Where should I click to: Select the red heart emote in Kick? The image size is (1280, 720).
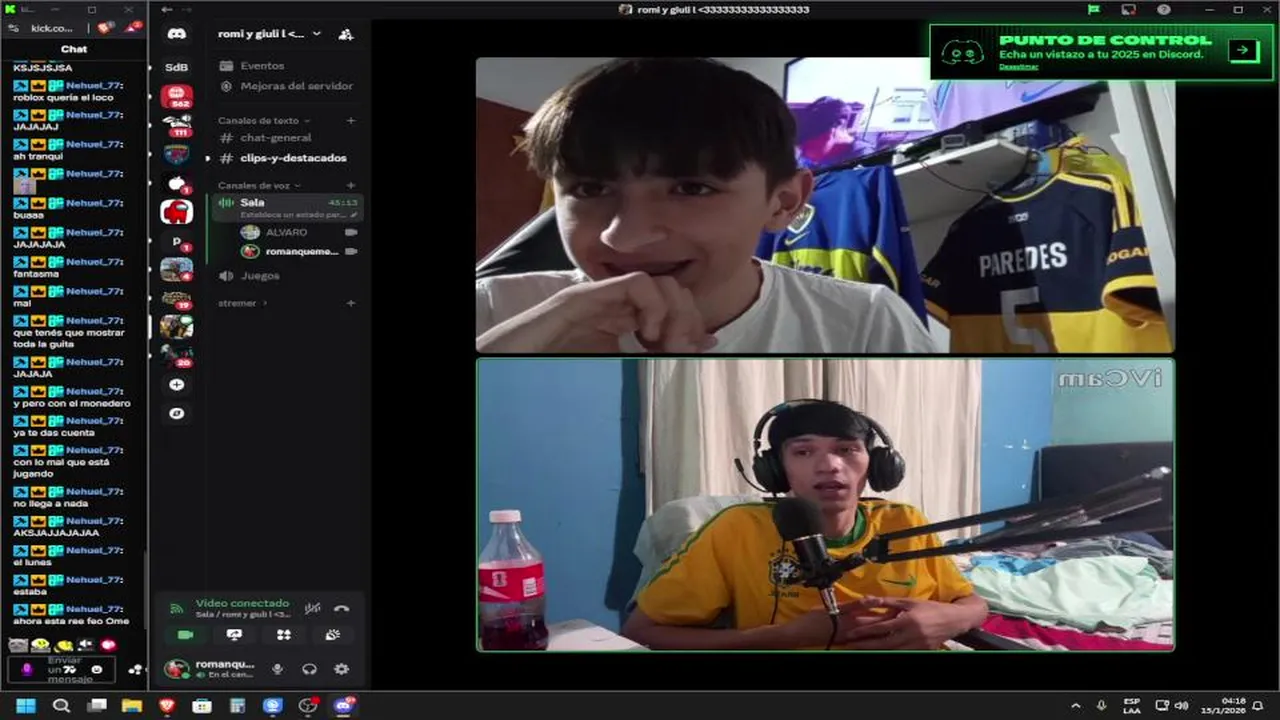(108, 645)
